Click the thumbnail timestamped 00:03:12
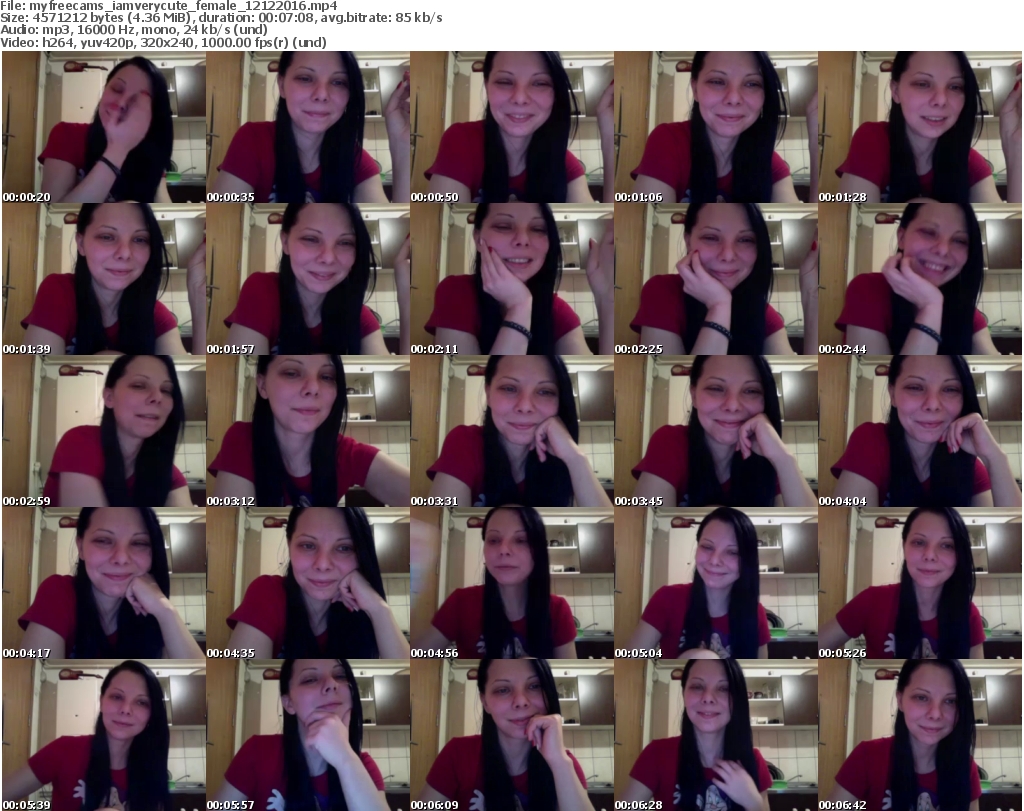Image resolution: width=1024 pixels, height=811 pixels. [308, 431]
